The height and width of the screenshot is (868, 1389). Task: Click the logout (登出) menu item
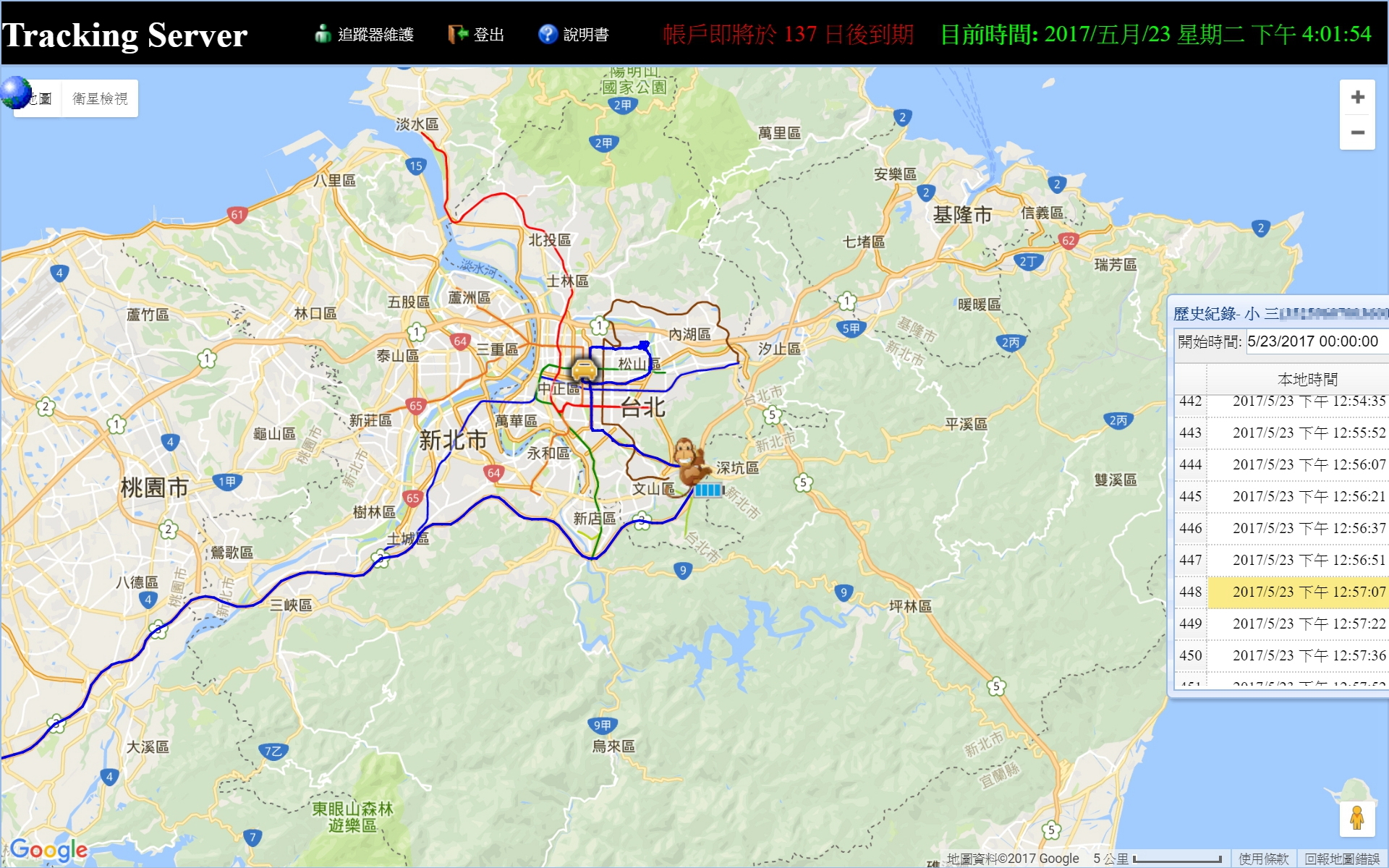476,34
